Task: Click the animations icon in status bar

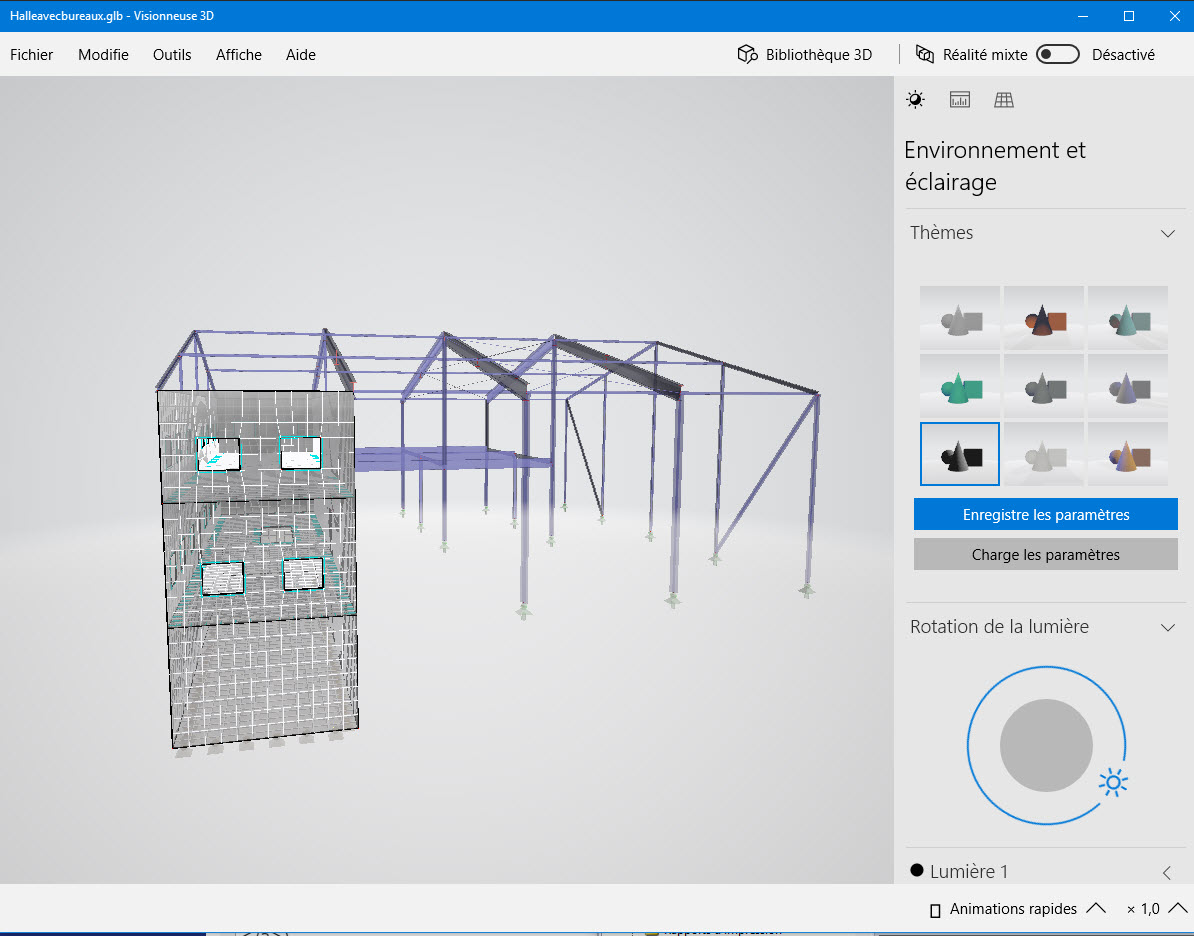Action: click(936, 911)
